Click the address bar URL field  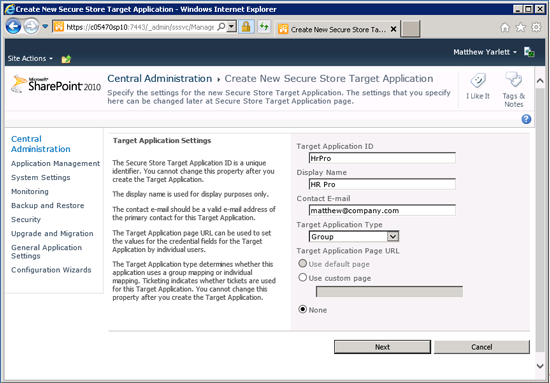[139, 27]
